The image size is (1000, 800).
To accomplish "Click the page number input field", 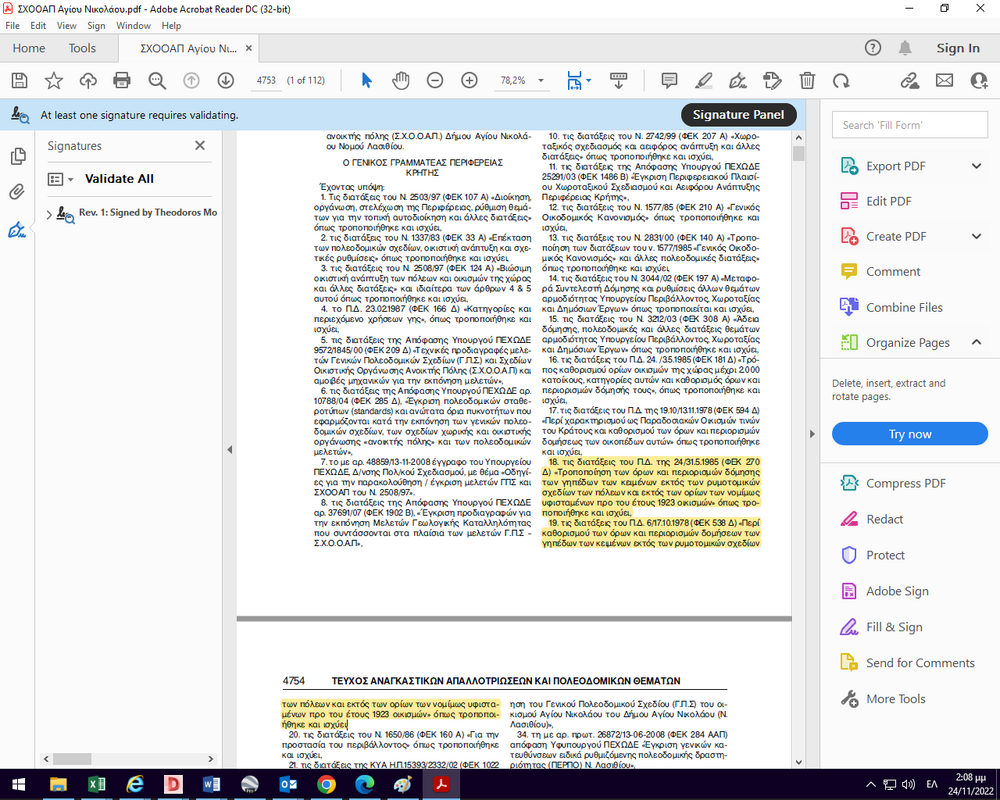I will [x=266, y=80].
